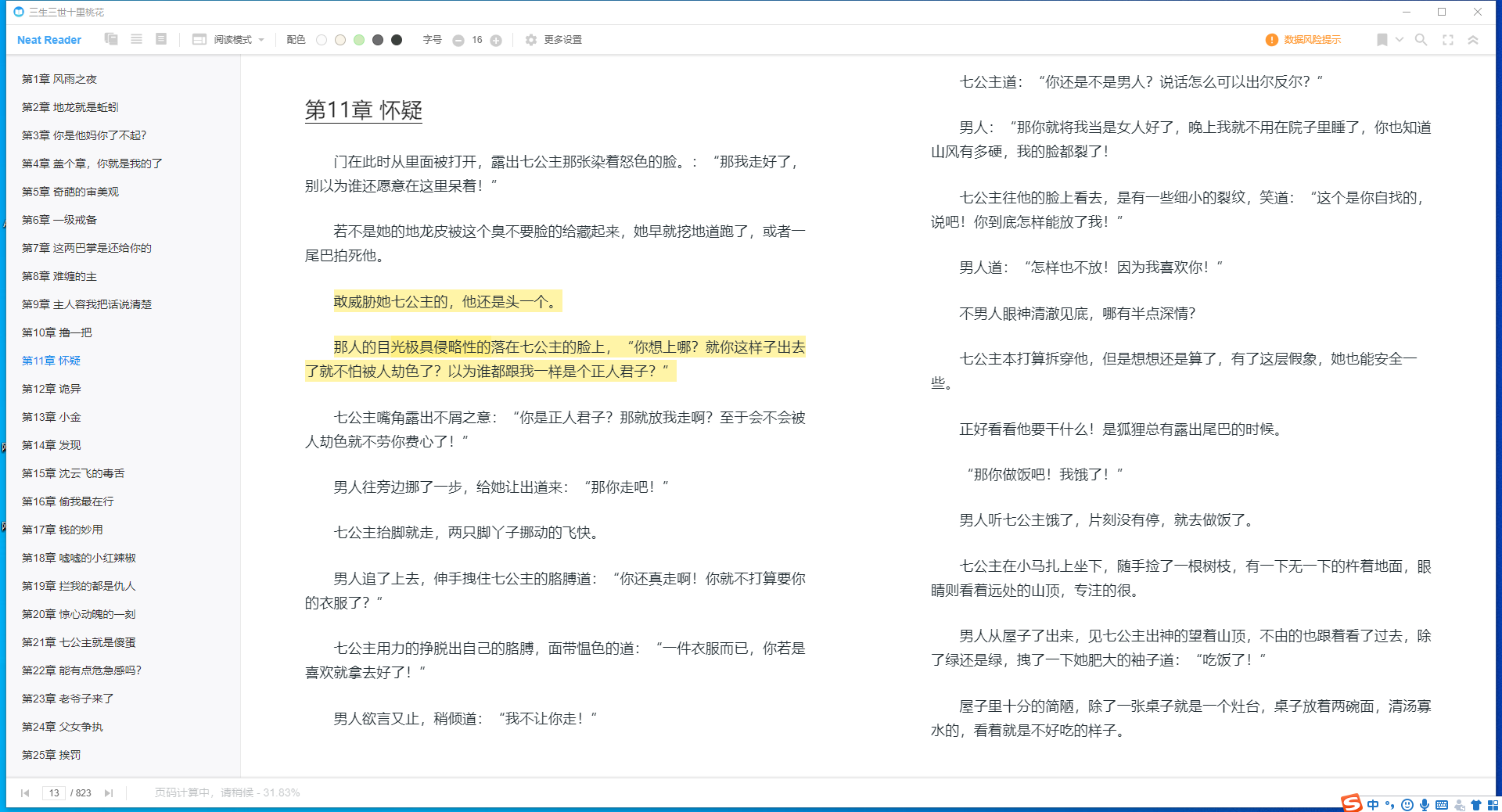Open chapter 第10章 撸一把
The height and width of the screenshot is (812, 1502).
point(57,332)
